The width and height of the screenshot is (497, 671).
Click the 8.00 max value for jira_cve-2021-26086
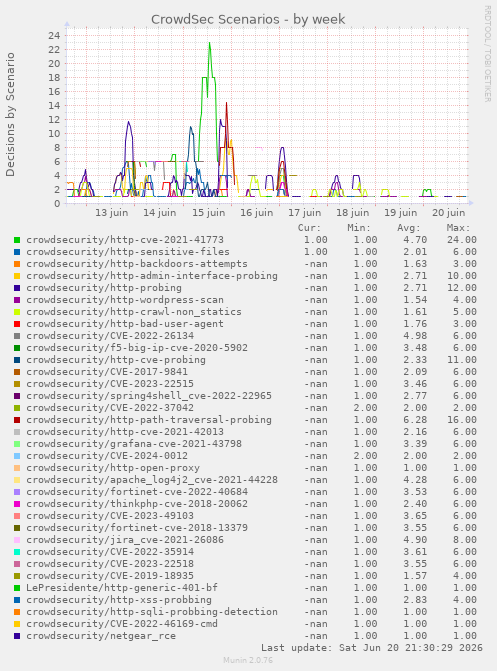pos(465,540)
